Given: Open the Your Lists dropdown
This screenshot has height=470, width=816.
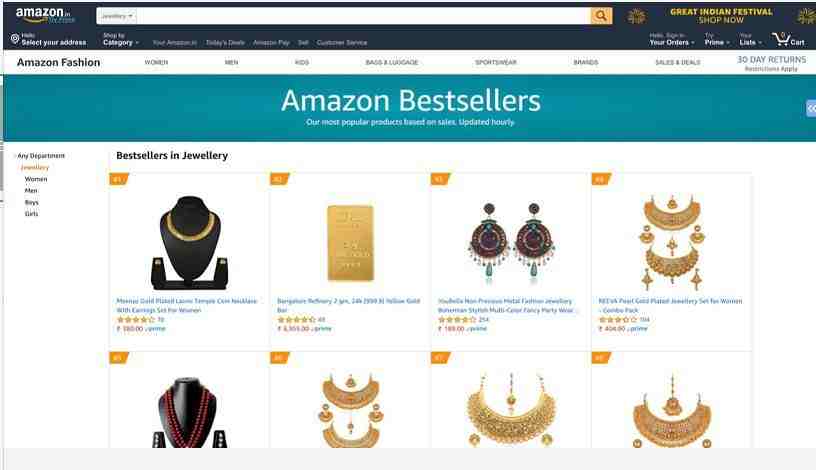Looking at the screenshot, I should click(x=750, y=39).
